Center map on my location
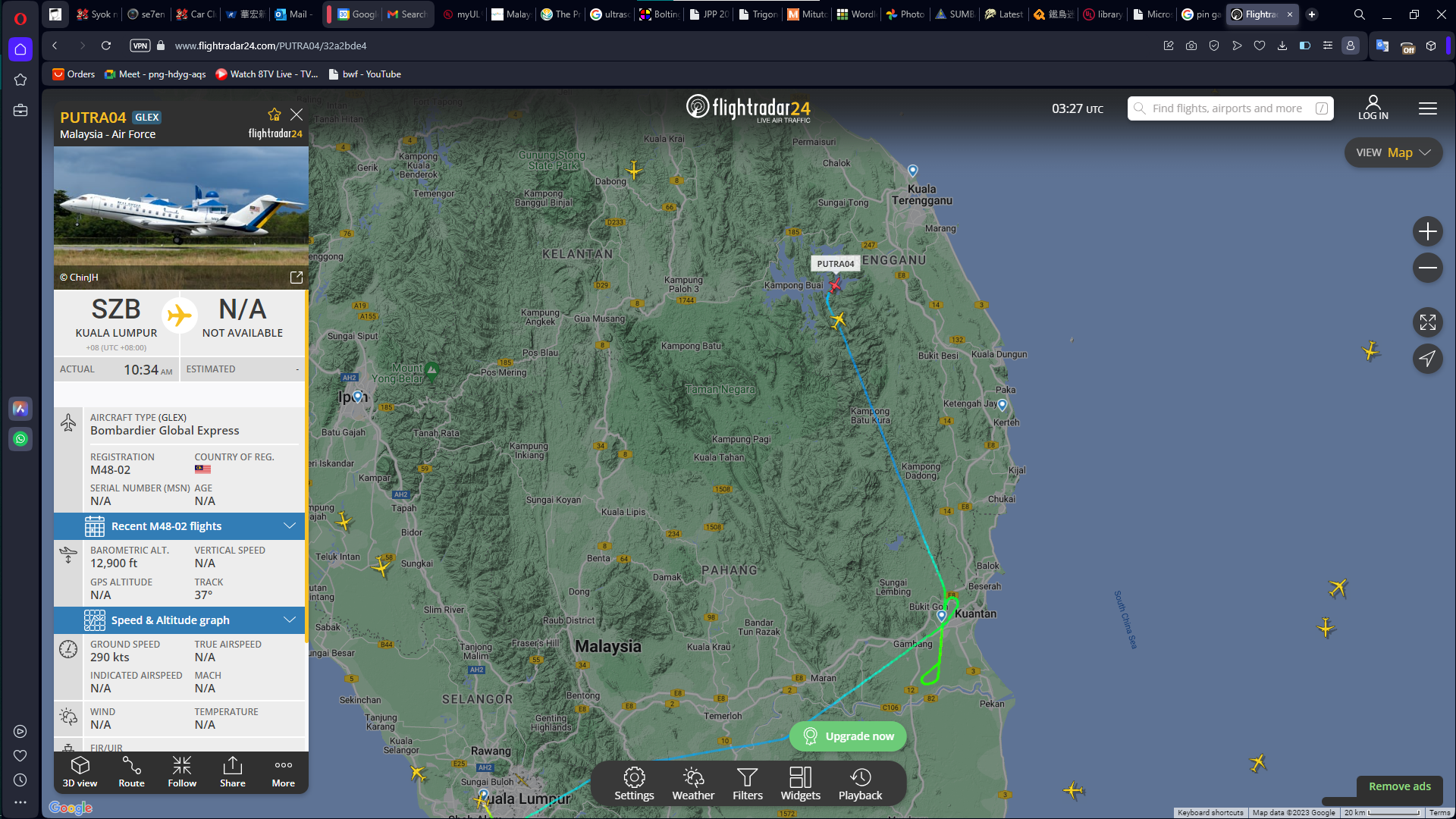The width and height of the screenshot is (1456, 819). tap(1428, 359)
